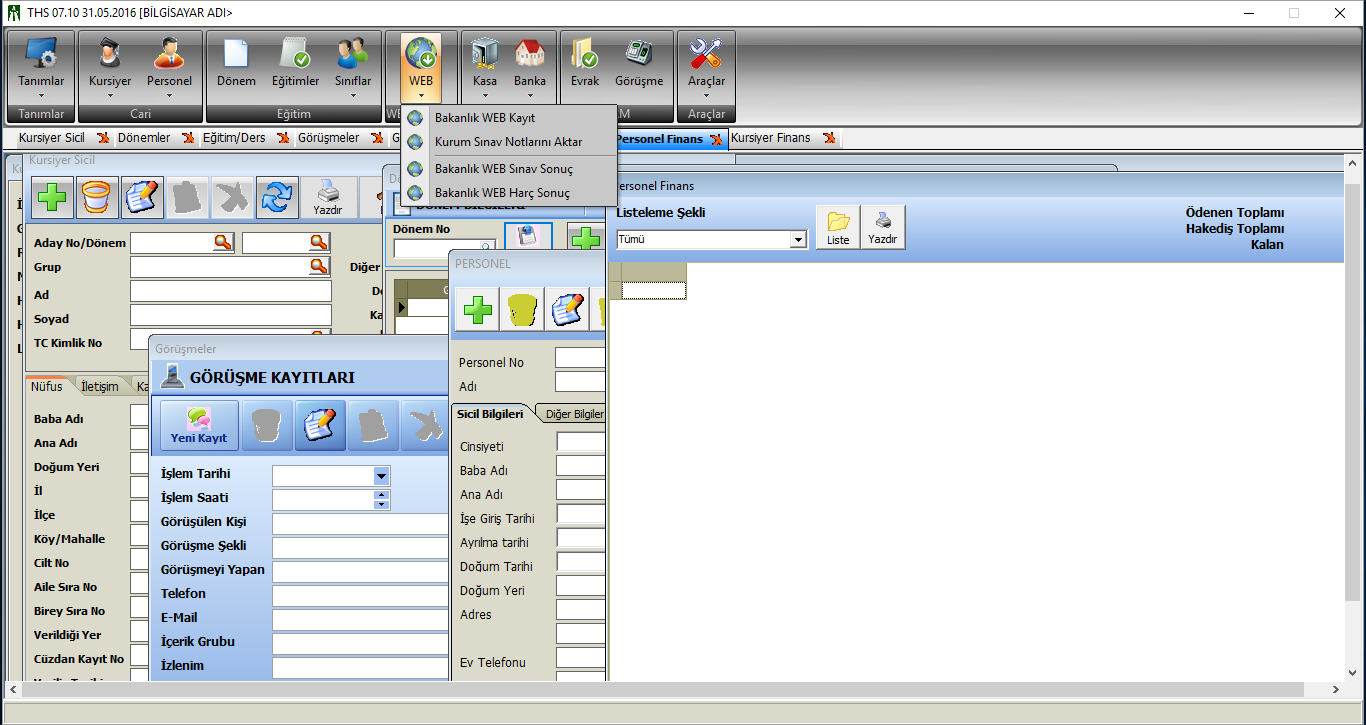1366x725 pixels.
Task: Expand the Kasa ribbon dropdown arrow
Action: [485, 97]
